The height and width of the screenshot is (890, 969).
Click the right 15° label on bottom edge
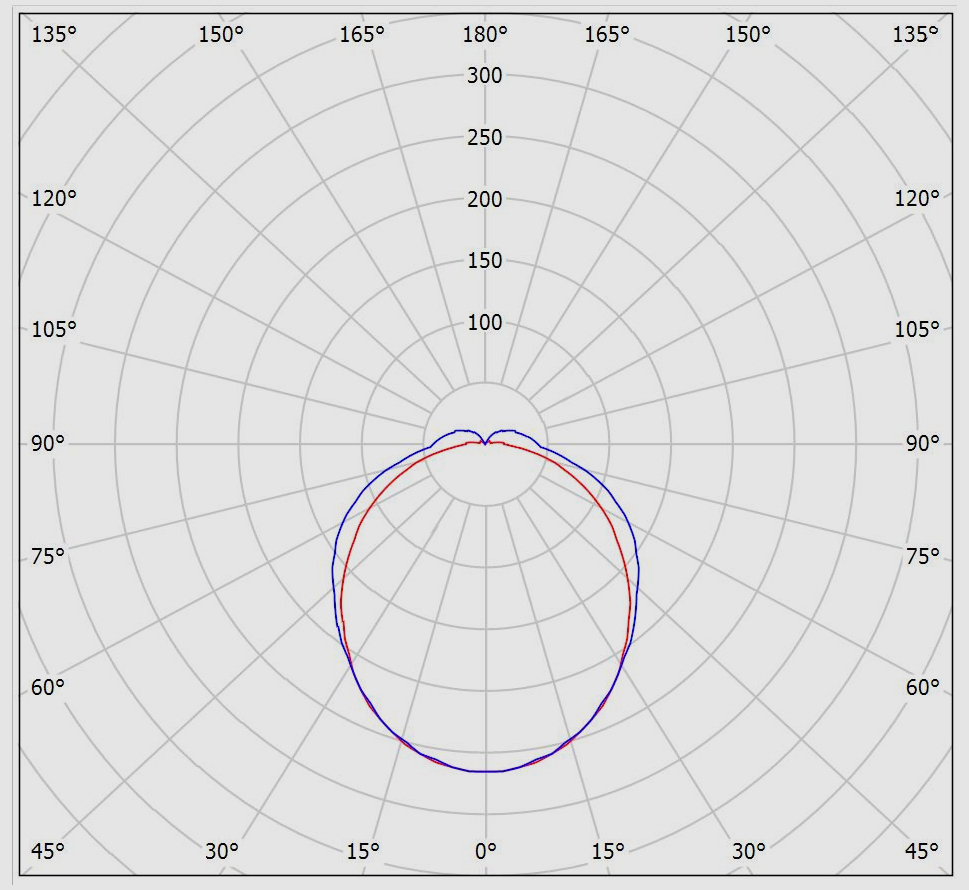608,851
